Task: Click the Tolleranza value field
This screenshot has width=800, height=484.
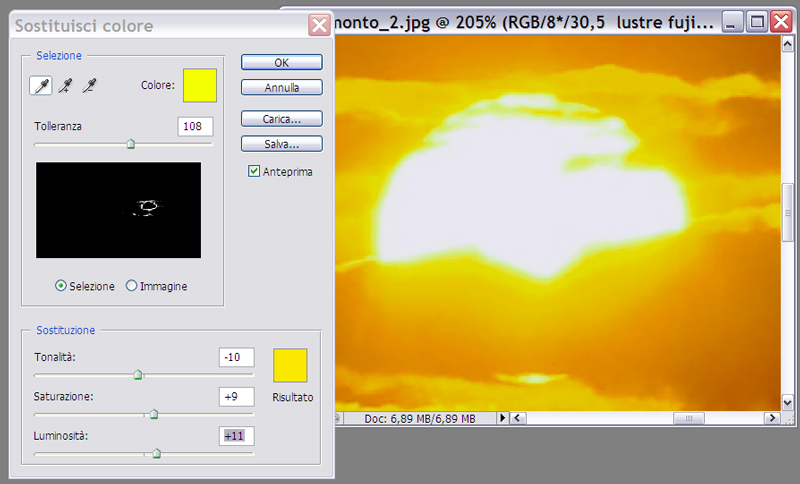Action: coord(195,126)
